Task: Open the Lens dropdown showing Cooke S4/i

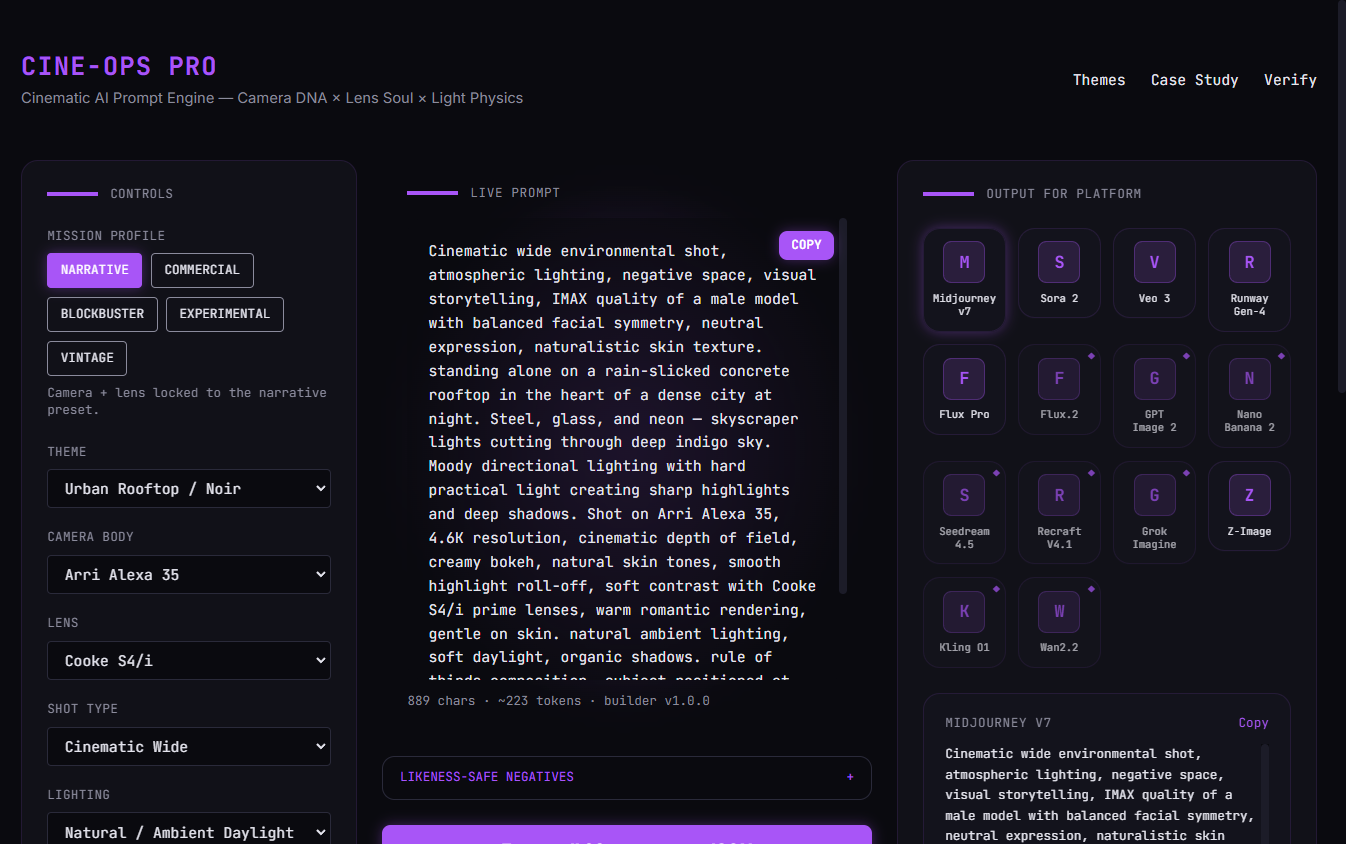Action: (189, 661)
